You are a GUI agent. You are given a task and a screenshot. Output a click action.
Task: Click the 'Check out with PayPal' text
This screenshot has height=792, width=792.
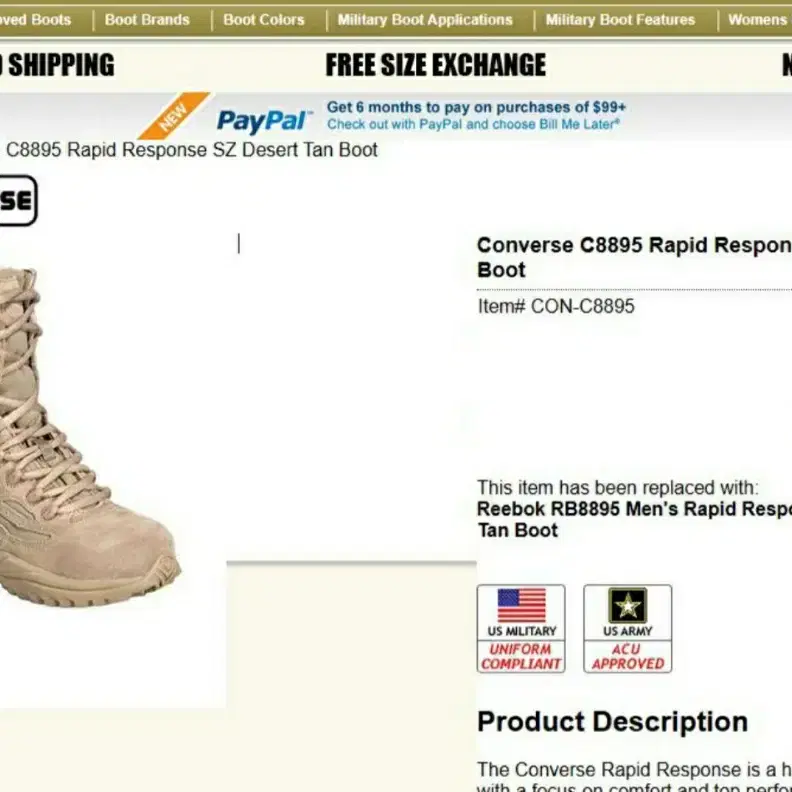473,124
